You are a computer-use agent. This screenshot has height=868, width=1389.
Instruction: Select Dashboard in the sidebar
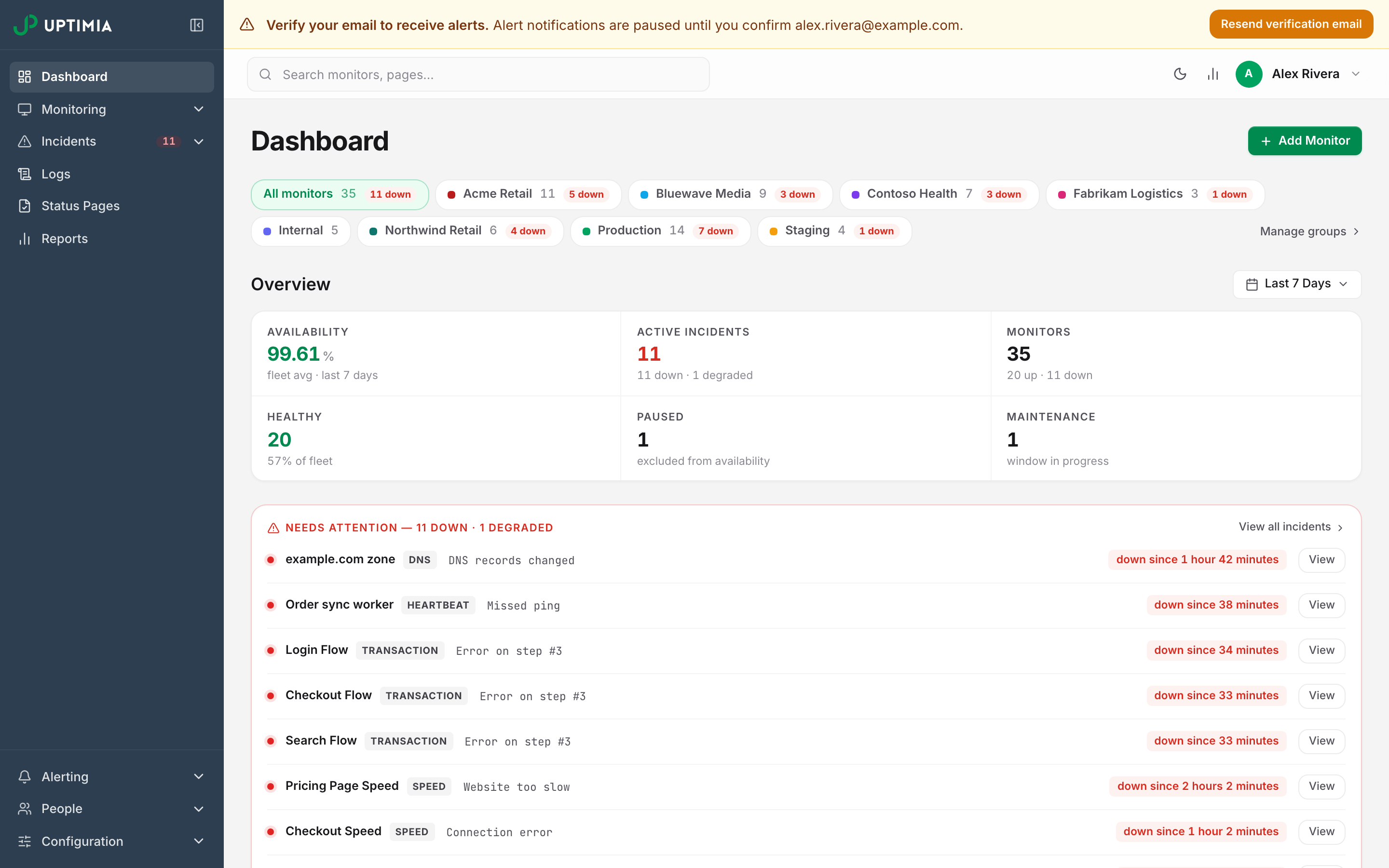point(112,77)
